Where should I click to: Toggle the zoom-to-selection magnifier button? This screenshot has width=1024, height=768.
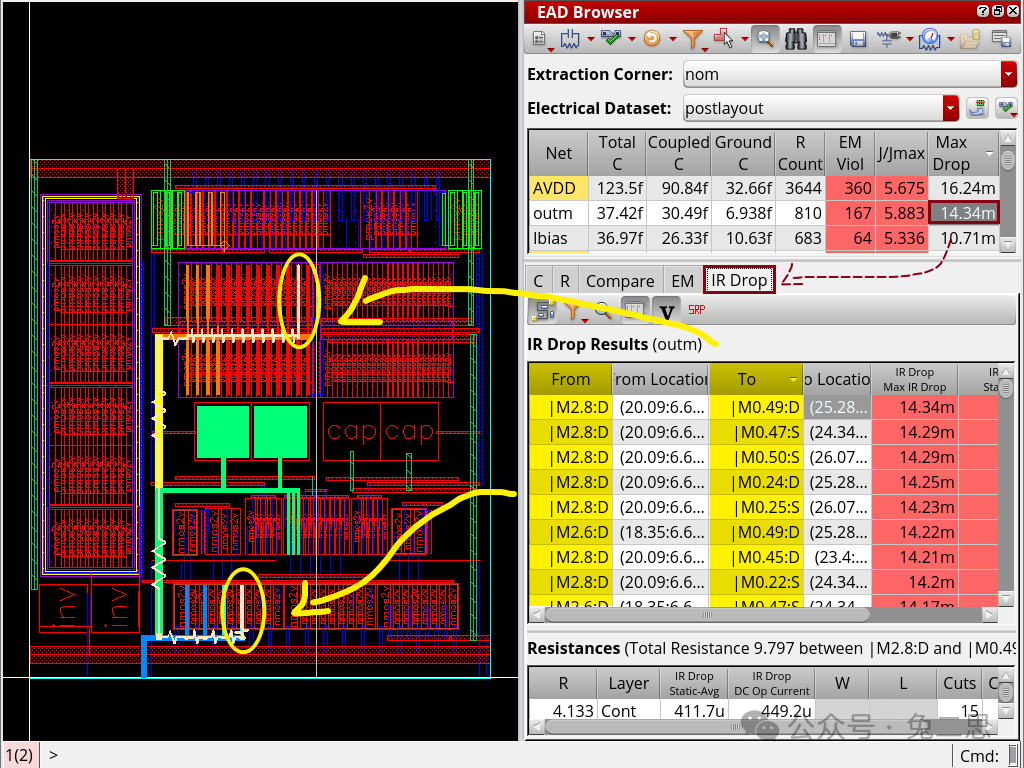[764, 39]
